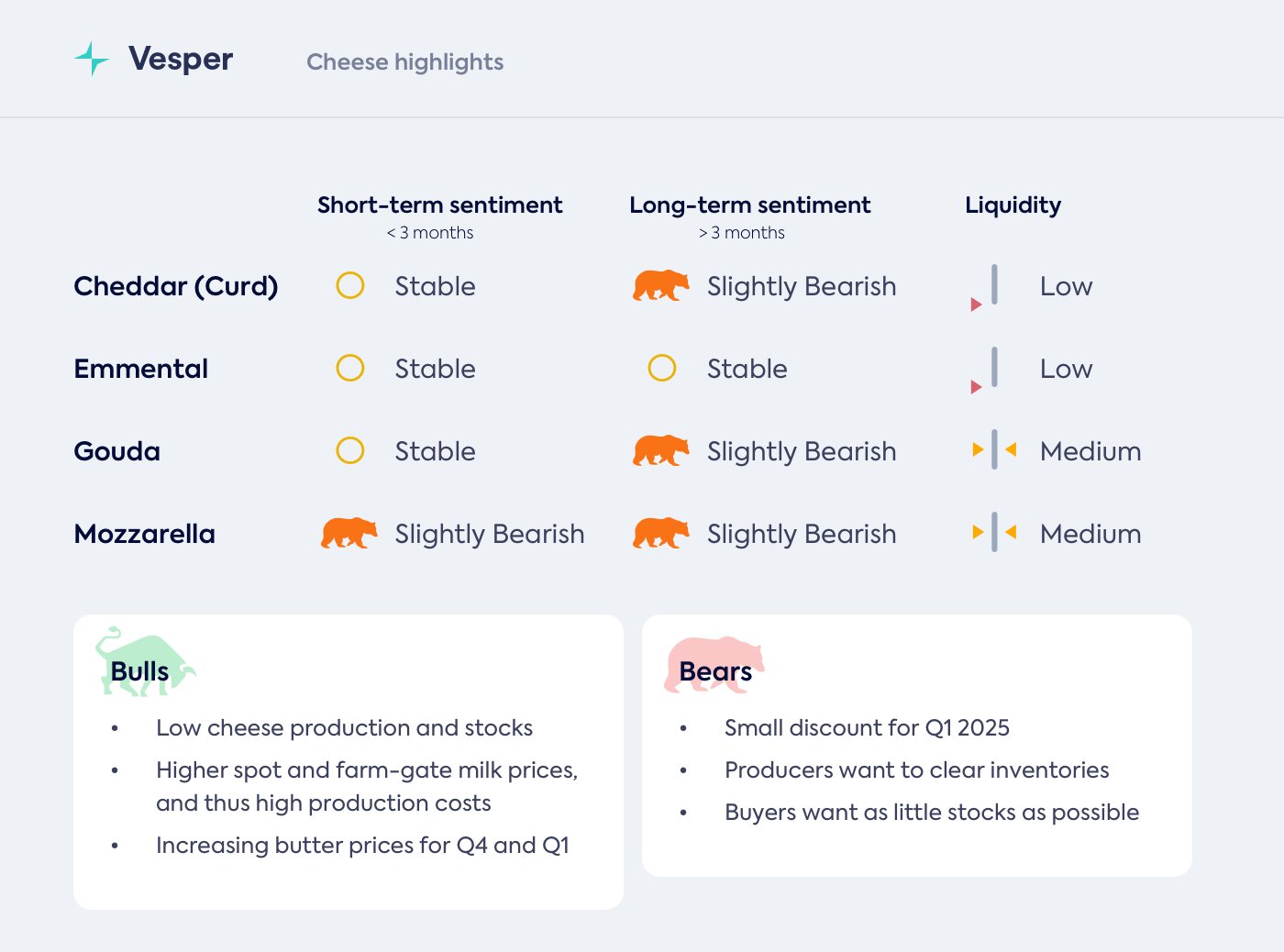
Task: Select Cheddar short-term stable circle
Action: tap(350, 286)
